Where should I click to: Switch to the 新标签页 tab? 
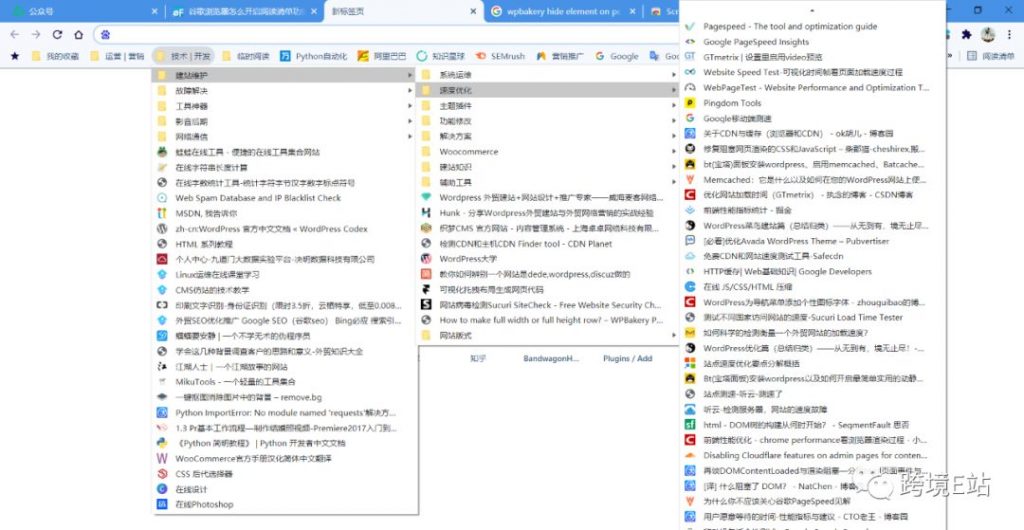404,11
